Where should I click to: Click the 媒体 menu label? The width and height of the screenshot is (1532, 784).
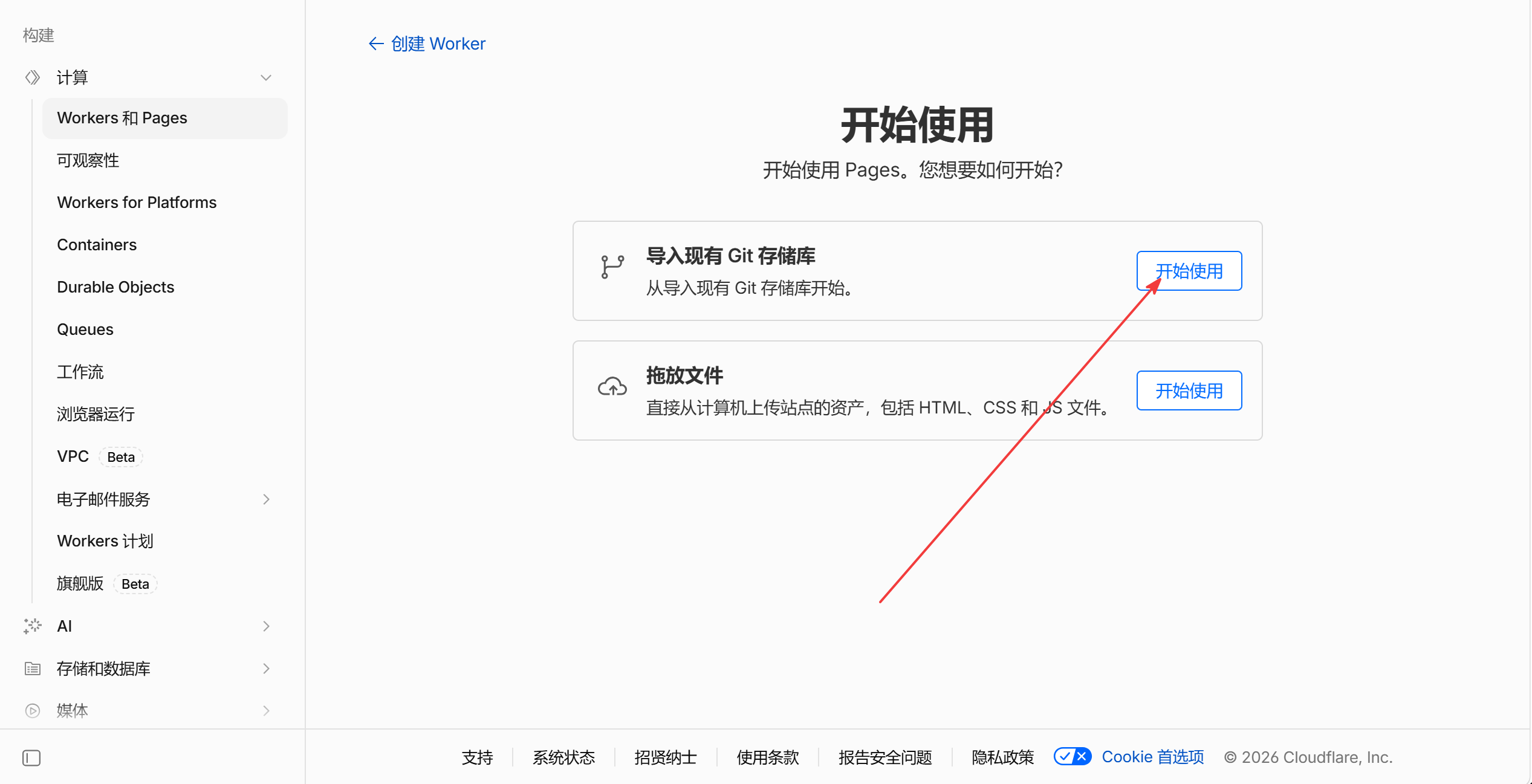[x=73, y=711]
